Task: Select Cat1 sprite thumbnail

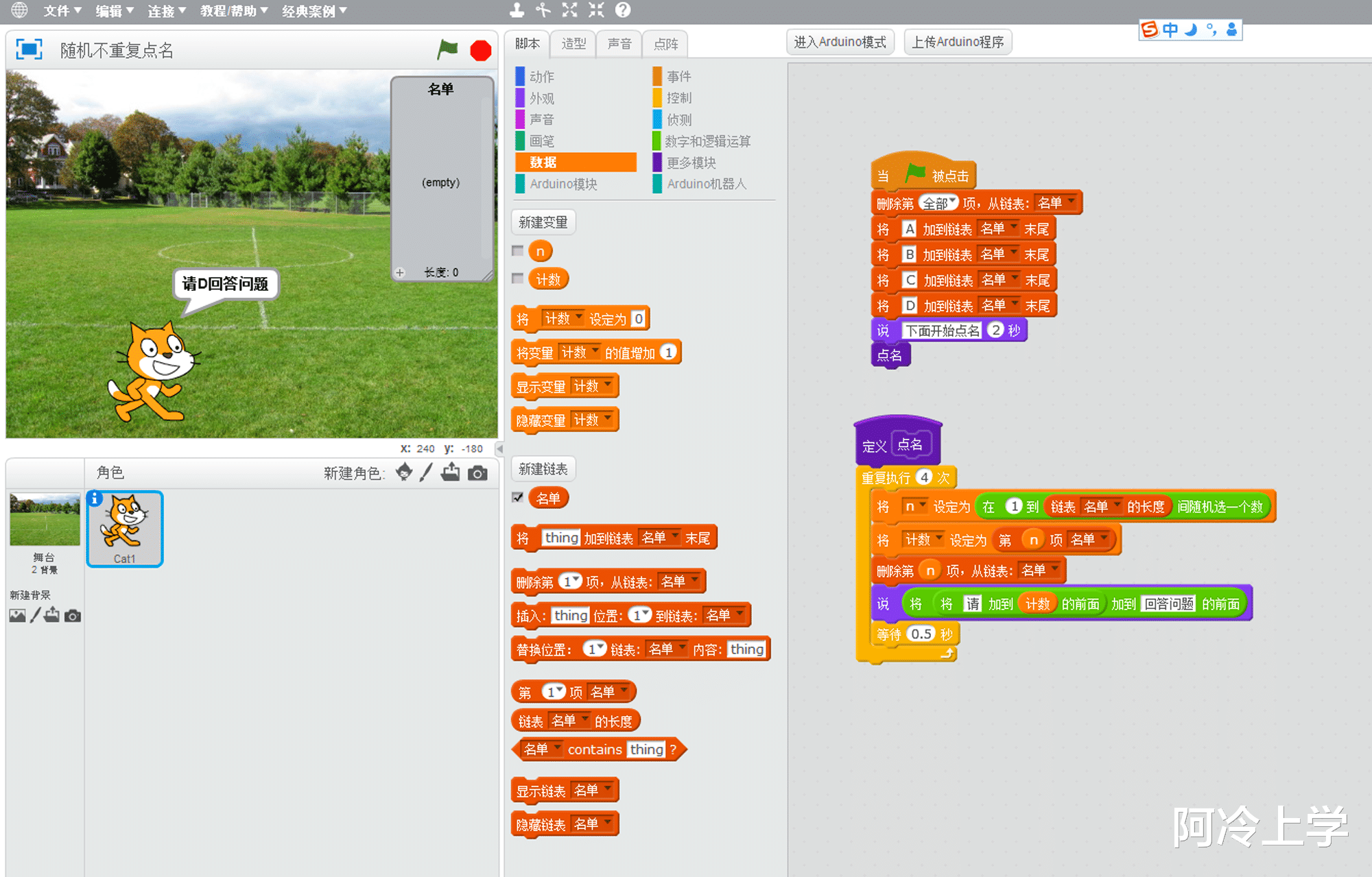Action: click(x=124, y=529)
